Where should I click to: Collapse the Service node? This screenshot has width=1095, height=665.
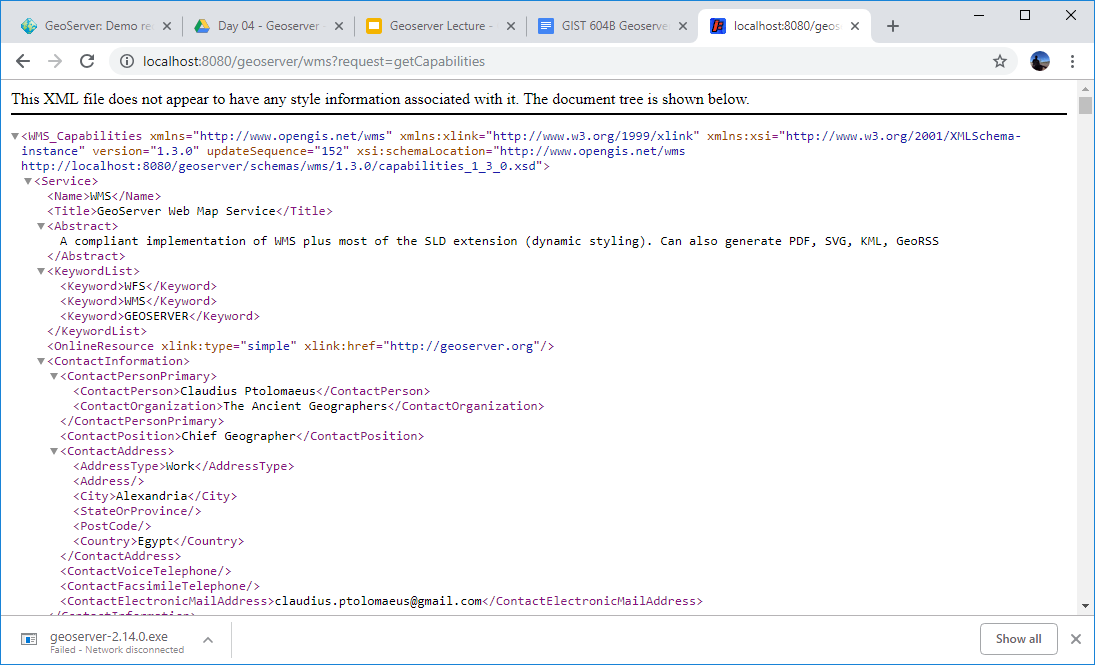[x=28, y=182]
